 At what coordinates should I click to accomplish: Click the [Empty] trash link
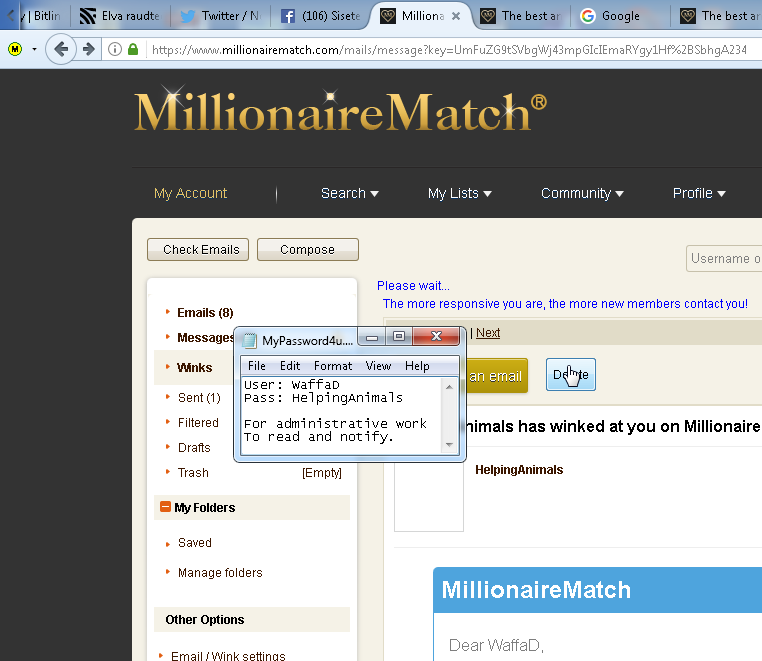(x=322, y=472)
